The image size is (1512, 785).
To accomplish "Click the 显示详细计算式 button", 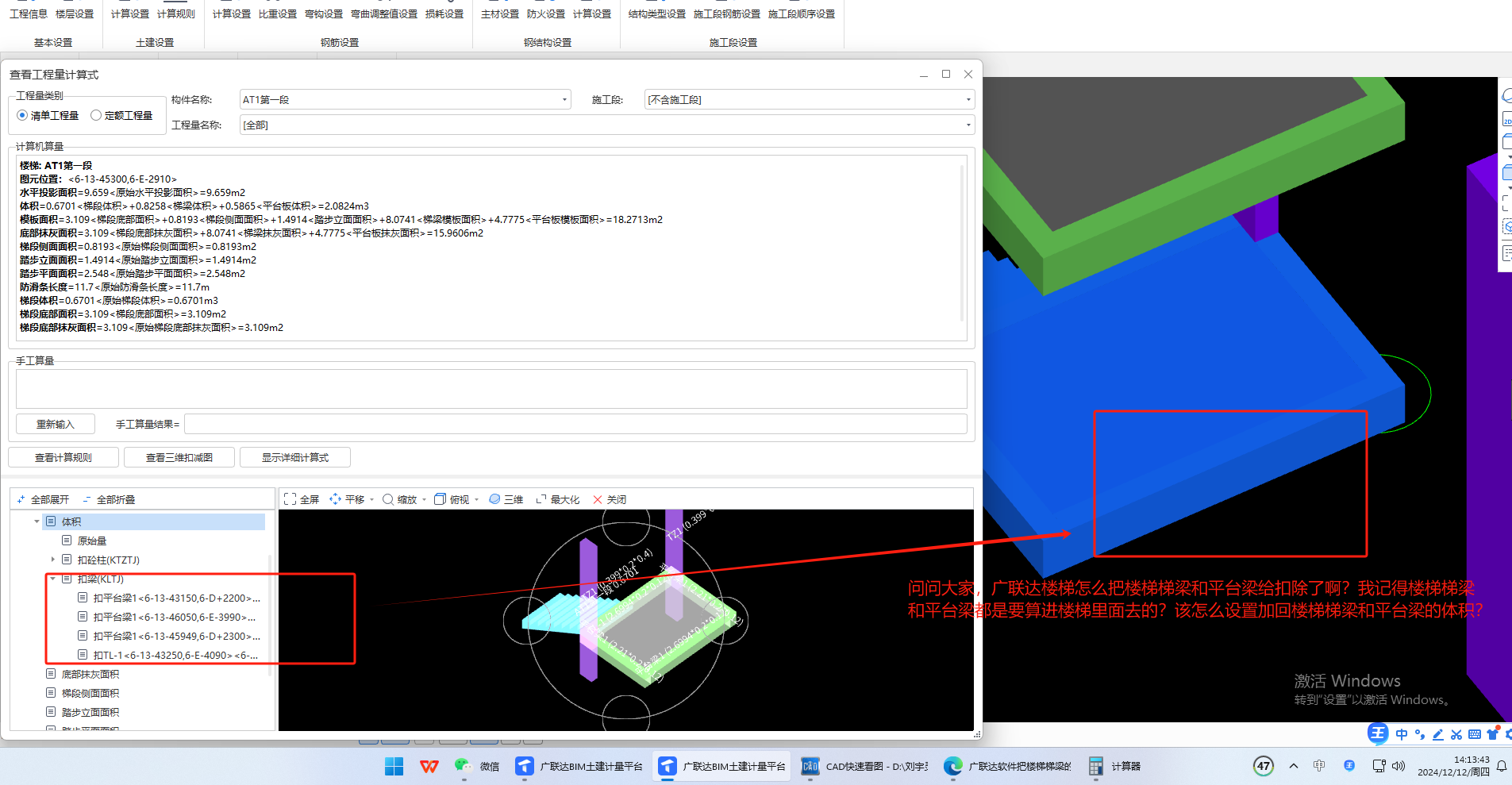I will click(x=295, y=457).
